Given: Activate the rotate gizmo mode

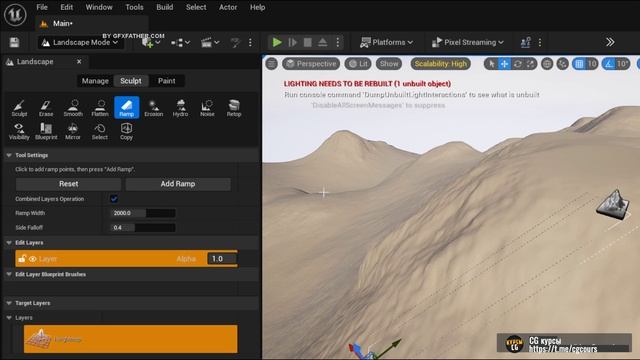Looking at the screenshot, I should coord(518,64).
